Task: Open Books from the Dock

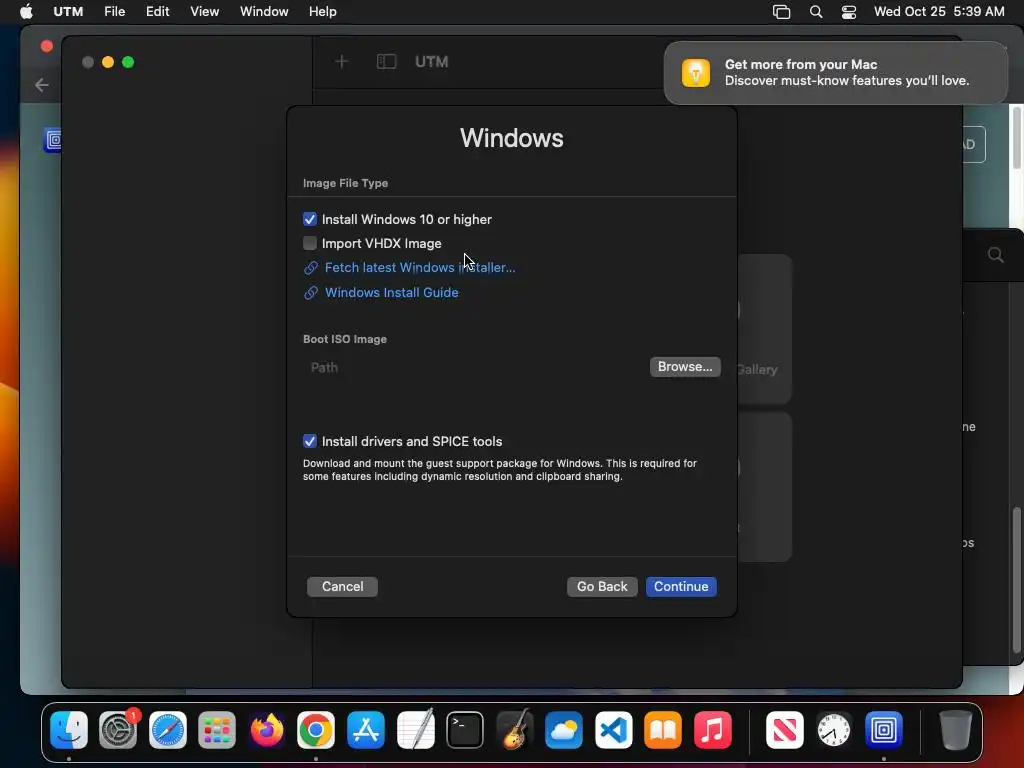Action: click(663, 729)
